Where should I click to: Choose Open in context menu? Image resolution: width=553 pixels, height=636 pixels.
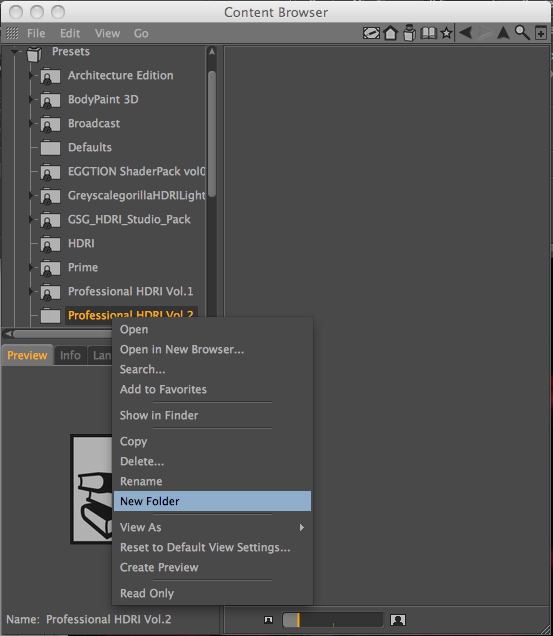[212, 329]
